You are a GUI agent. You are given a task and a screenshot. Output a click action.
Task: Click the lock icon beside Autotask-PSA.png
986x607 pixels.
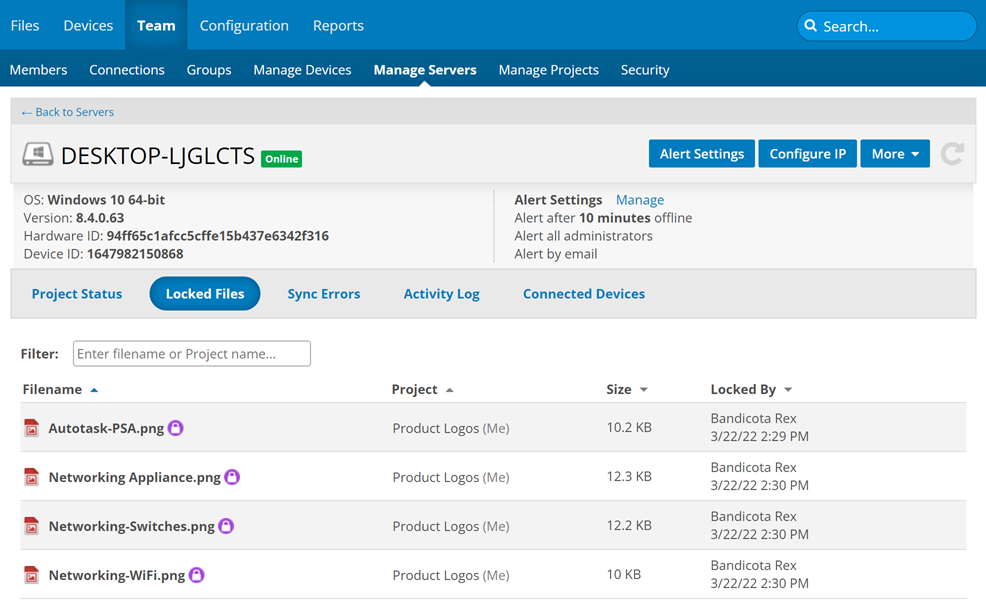[x=175, y=428]
